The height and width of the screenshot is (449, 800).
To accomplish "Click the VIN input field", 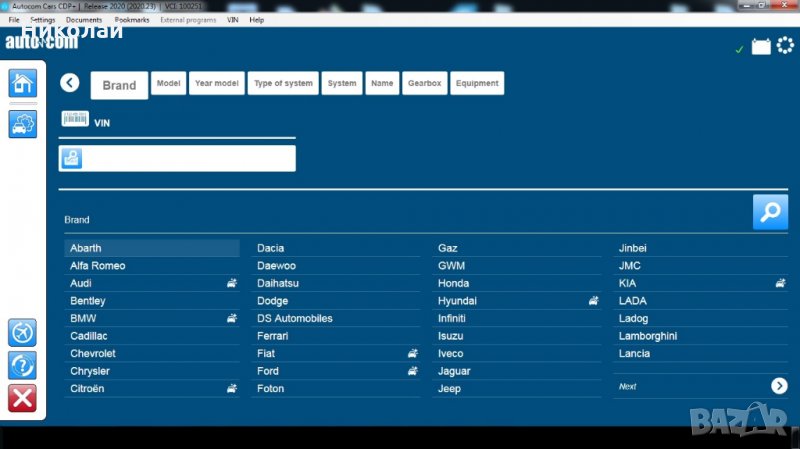I will tap(188, 158).
